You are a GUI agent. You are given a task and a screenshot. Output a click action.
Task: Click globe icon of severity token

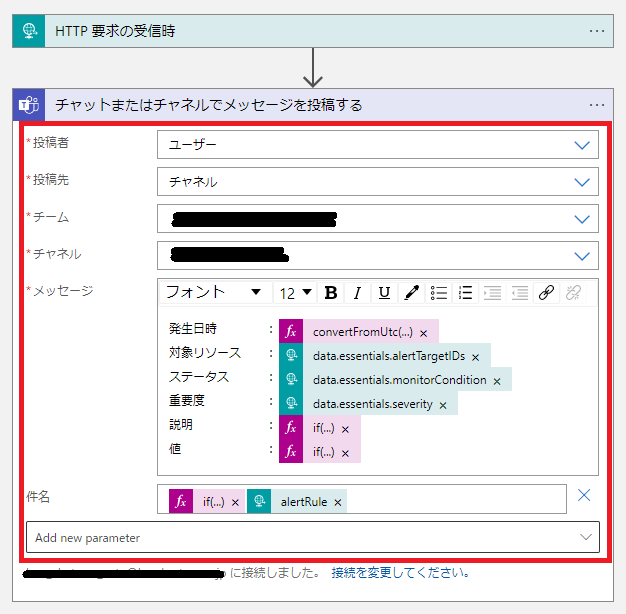[x=291, y=403]
